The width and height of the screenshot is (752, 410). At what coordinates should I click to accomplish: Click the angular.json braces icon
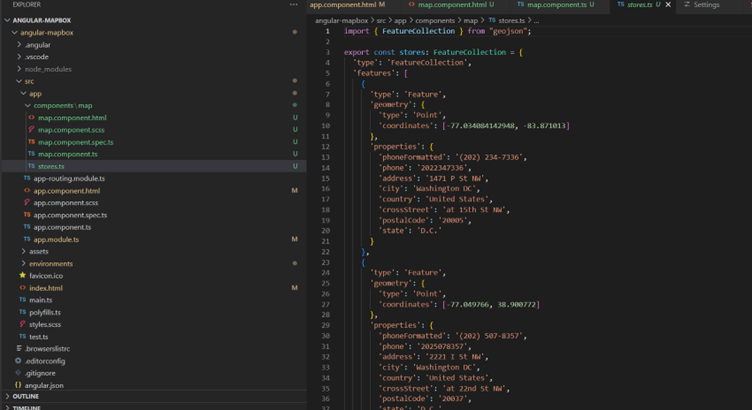click(18, 385)
